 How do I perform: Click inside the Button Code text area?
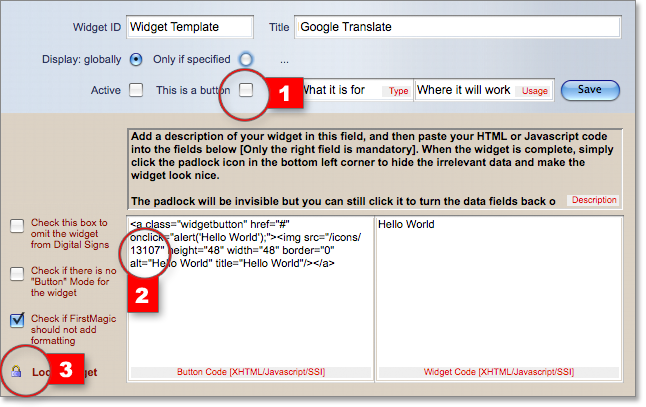tap(250, 298)
